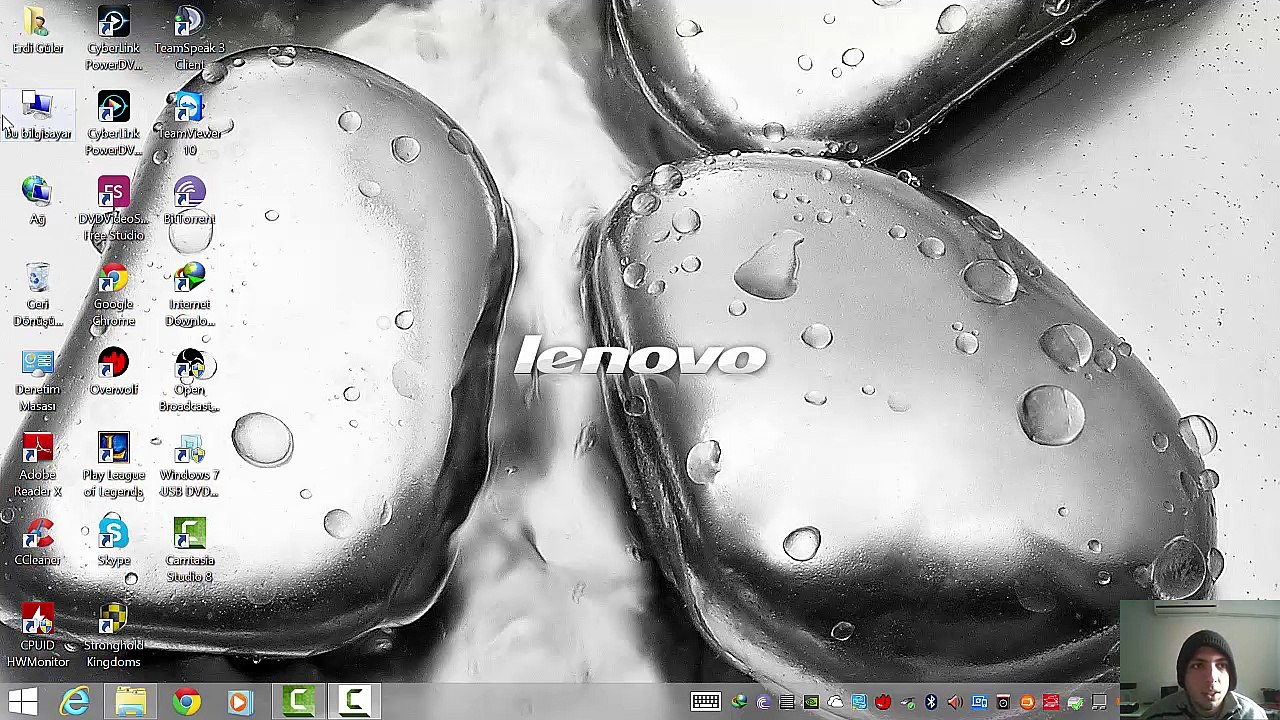The width and height of the screenshot is (1280, 720).
Task: Click the red Overwolf tray icon
Action: tap(883, 702)
